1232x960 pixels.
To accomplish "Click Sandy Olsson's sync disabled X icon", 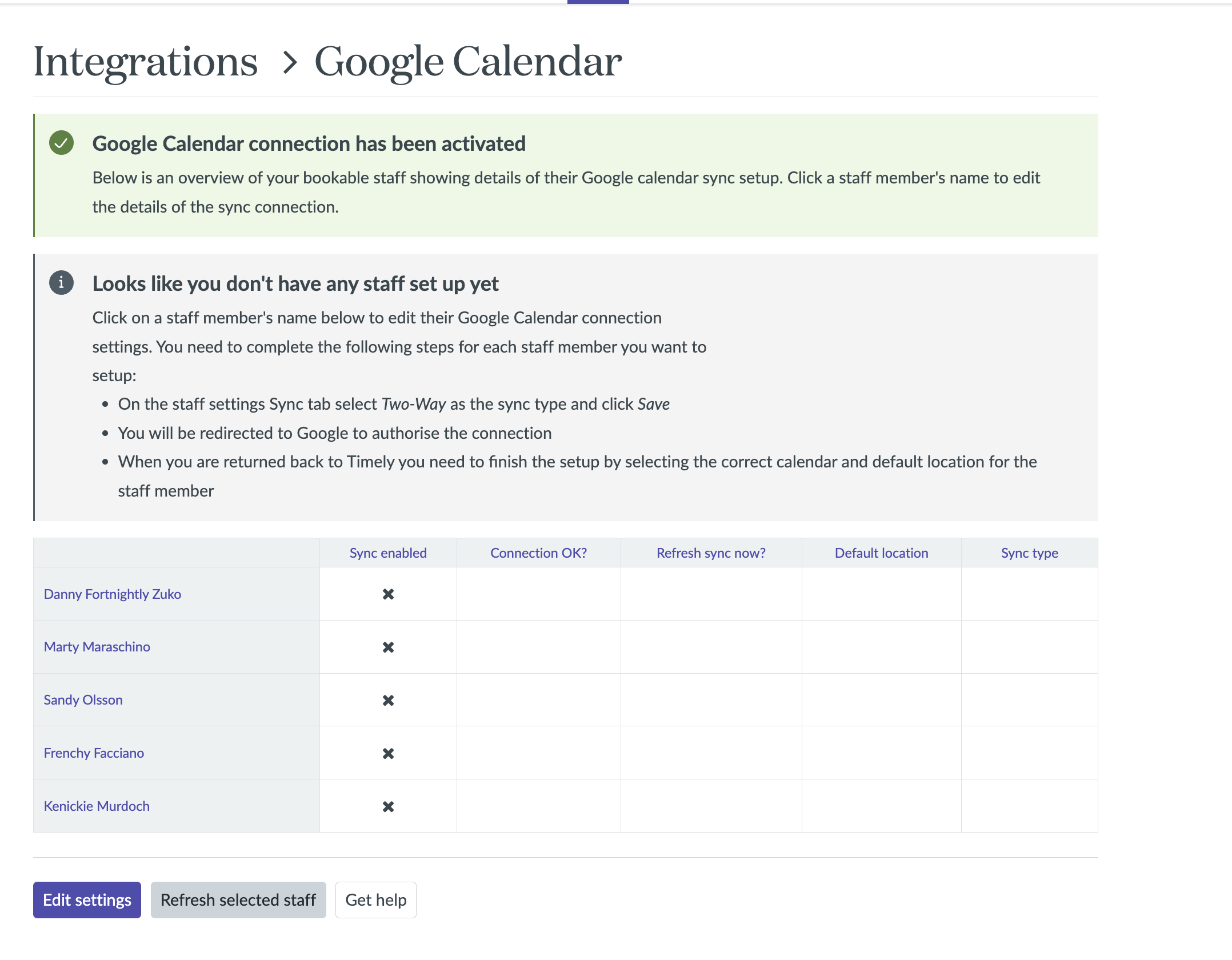I will [x=388, y=701].
